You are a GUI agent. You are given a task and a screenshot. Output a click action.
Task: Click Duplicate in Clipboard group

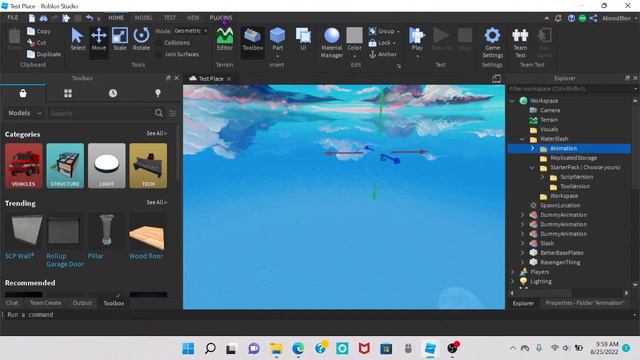(x=44, y=54)
